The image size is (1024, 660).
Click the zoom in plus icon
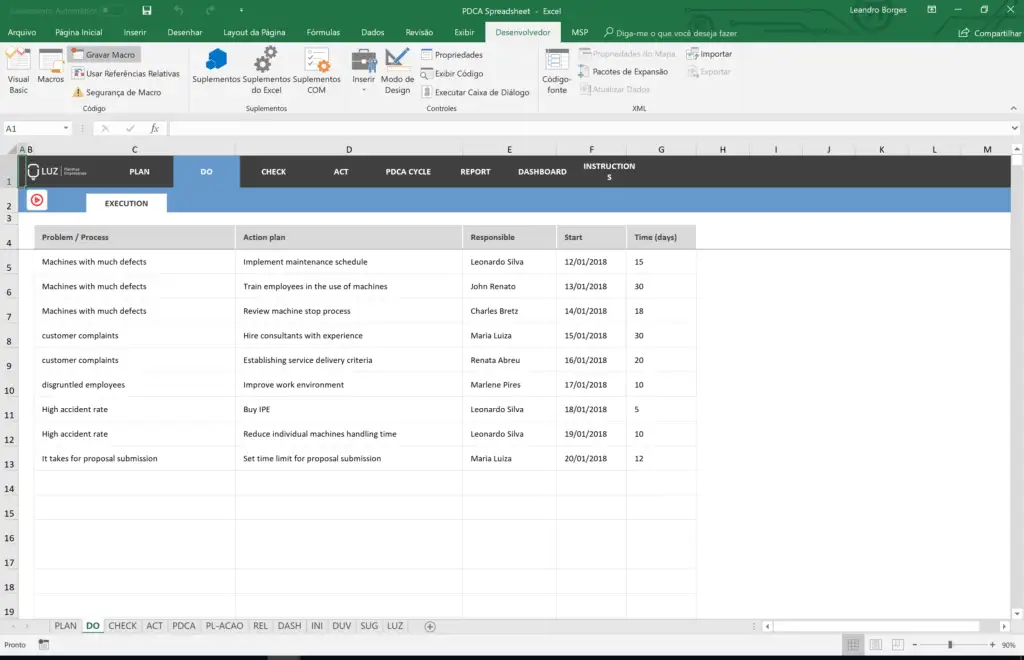(992, 644)
